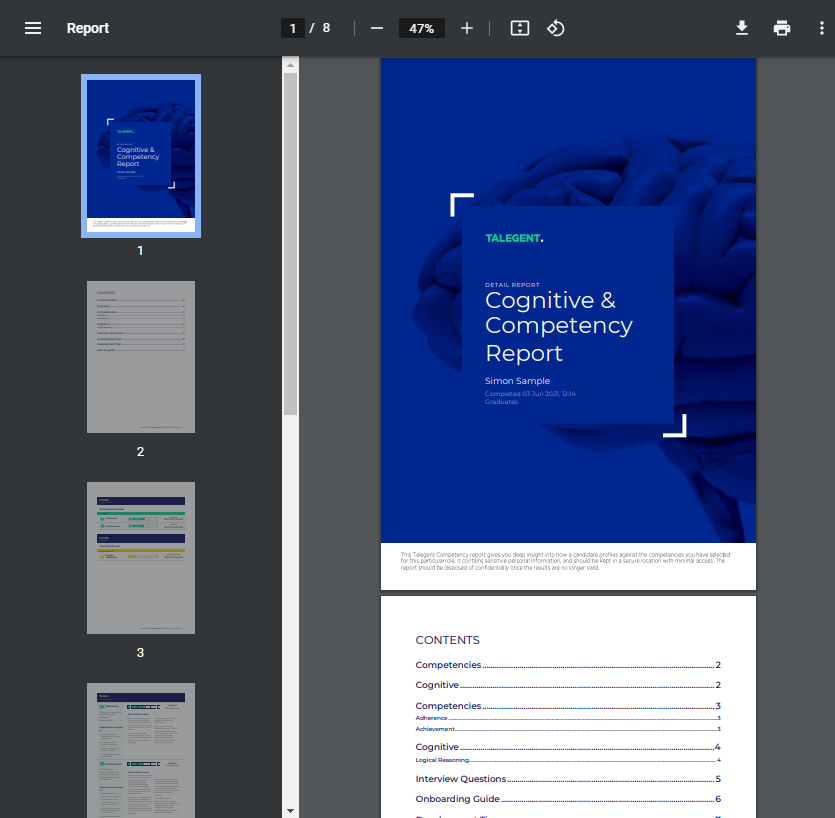Rotate the document counterclockwise

click(556, 28)
